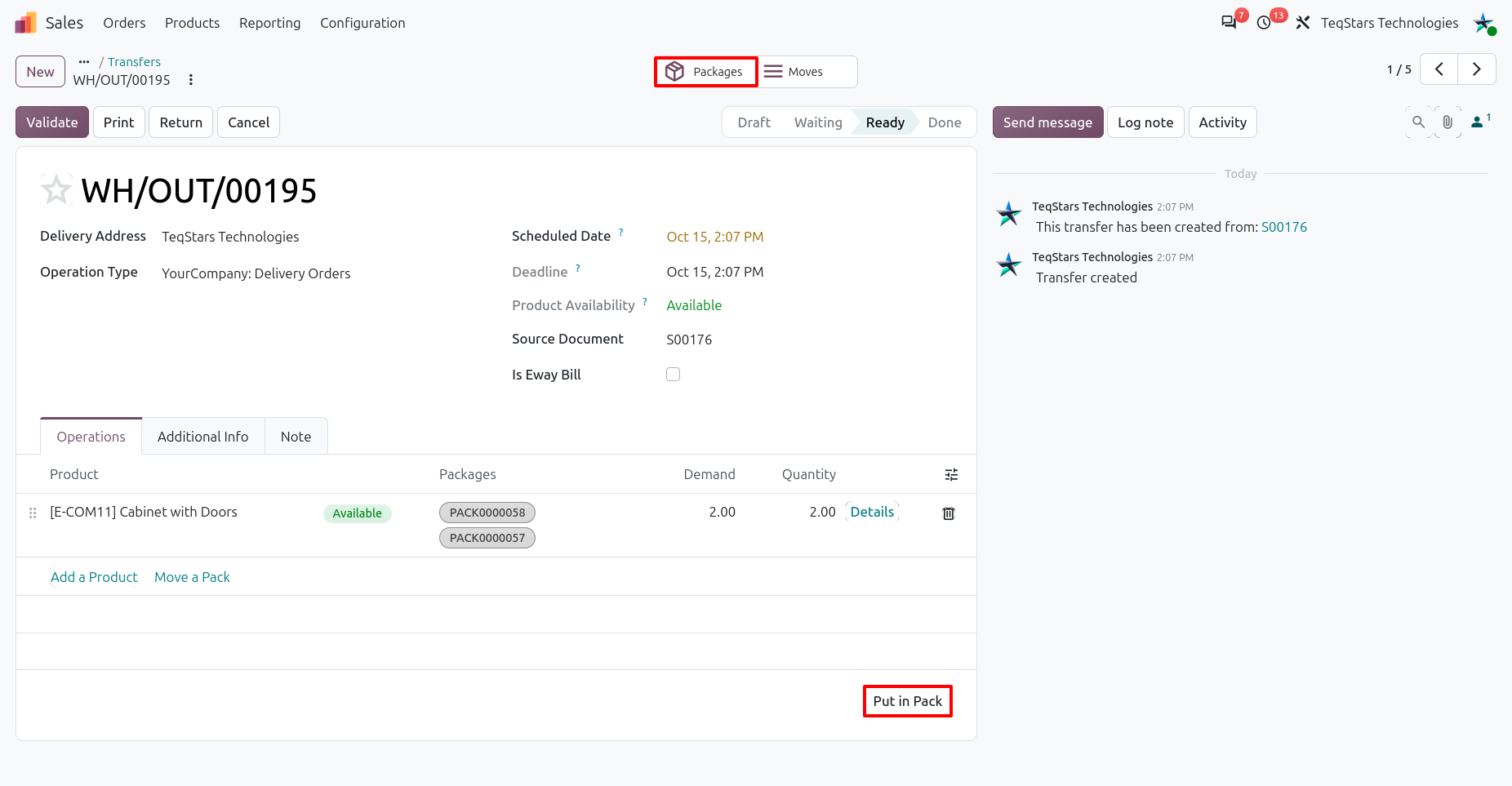Open the Orders menu
1512x786 pixels.
(124, 23)
